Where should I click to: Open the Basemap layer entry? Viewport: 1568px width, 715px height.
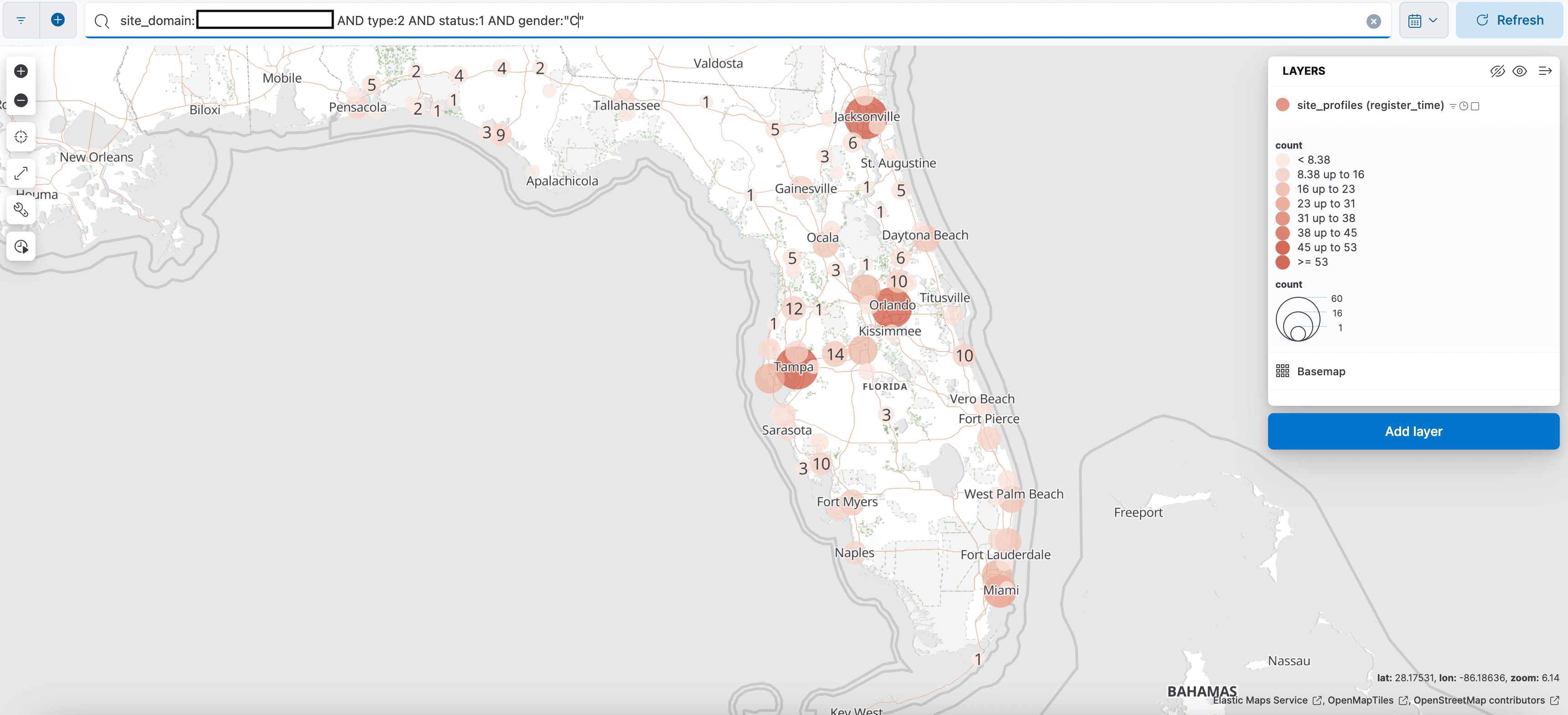pos(1321,372)
